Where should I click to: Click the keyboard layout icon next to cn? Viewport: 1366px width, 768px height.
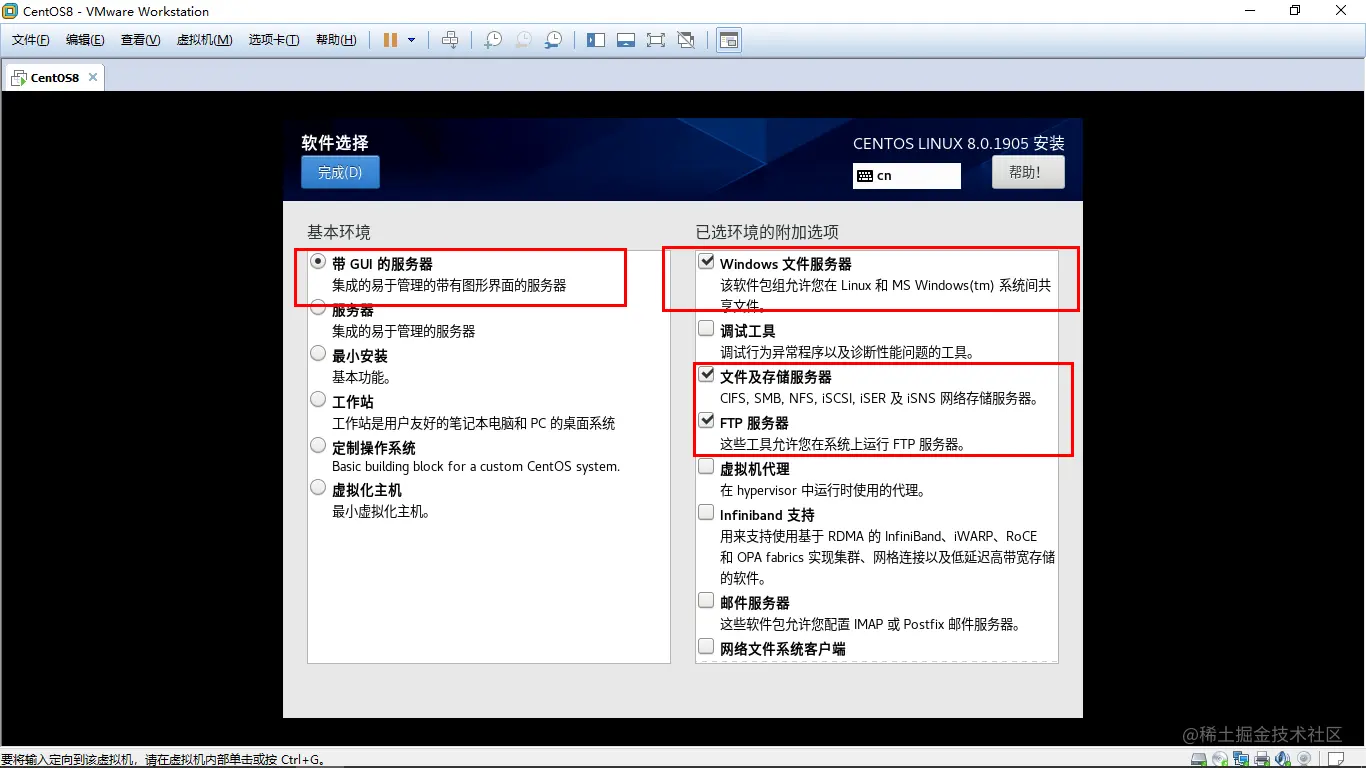pyautogui.click(x=865, y=175)
